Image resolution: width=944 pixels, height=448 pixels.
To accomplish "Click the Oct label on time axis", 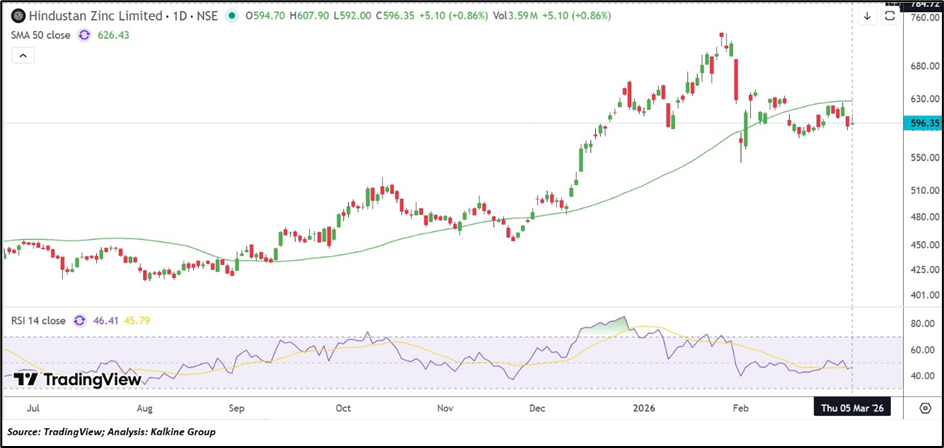I will coord(343,408).
